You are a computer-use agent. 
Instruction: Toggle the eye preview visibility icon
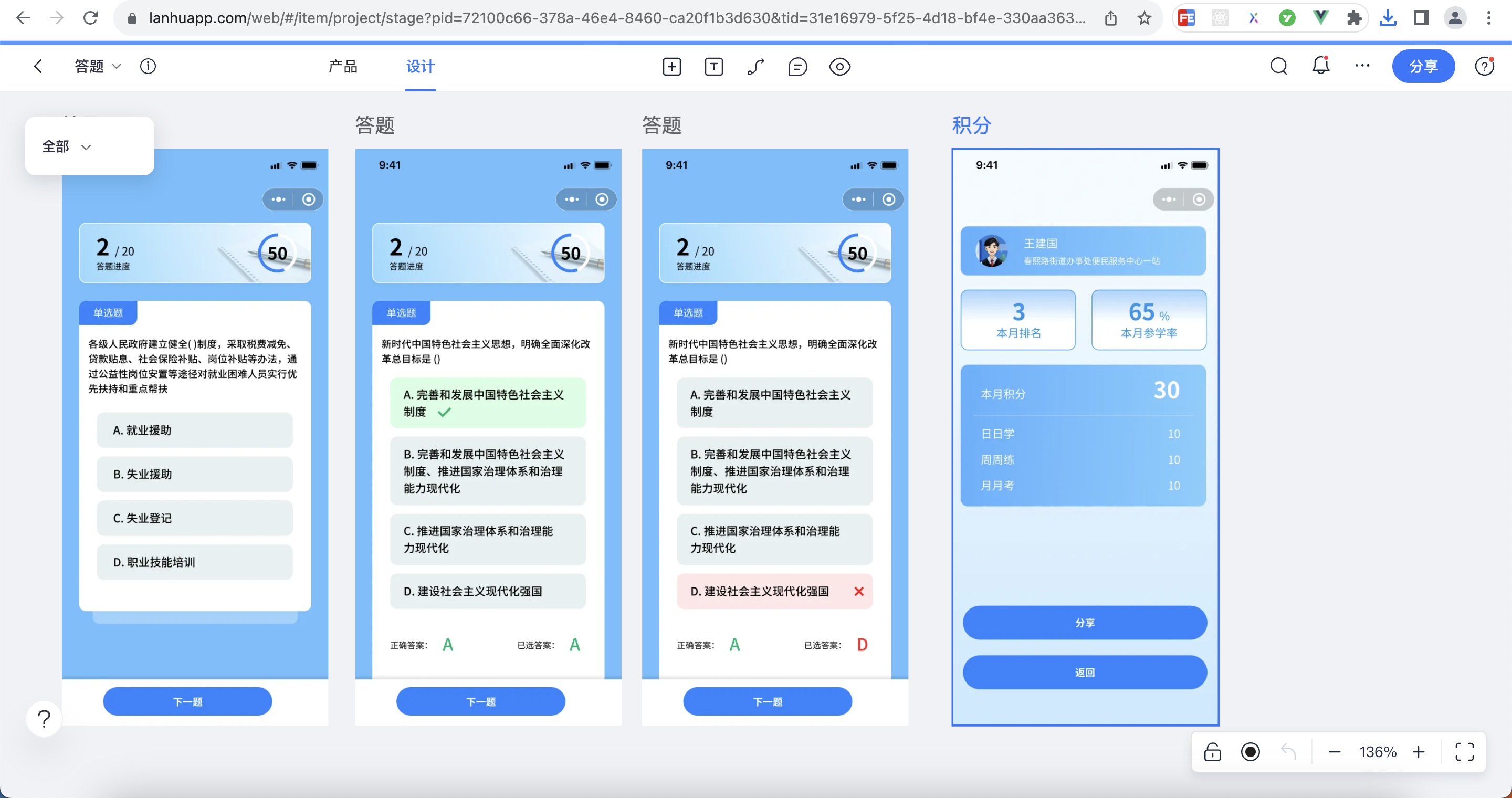tap(840, 67)
